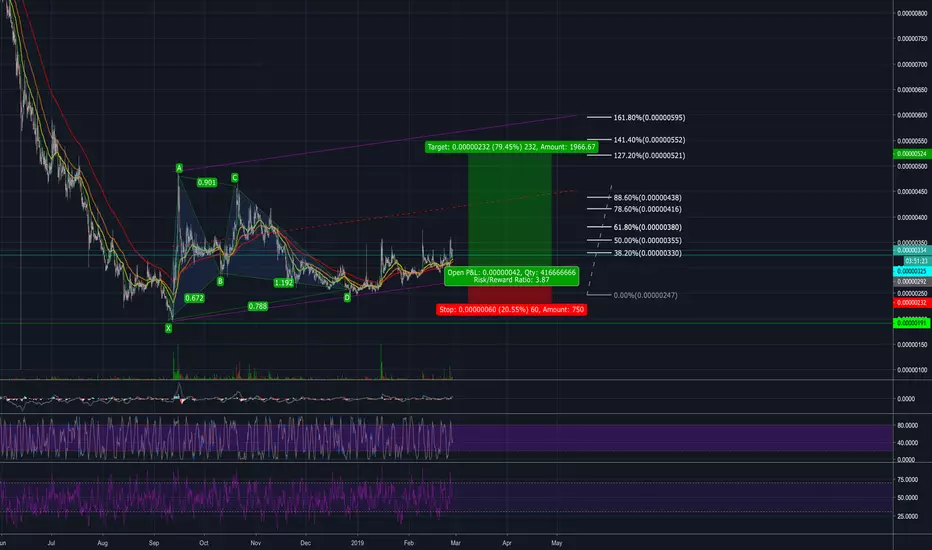
Task: Click the cyan 0.00000325 price axis tag
Action: pos(912,271)
